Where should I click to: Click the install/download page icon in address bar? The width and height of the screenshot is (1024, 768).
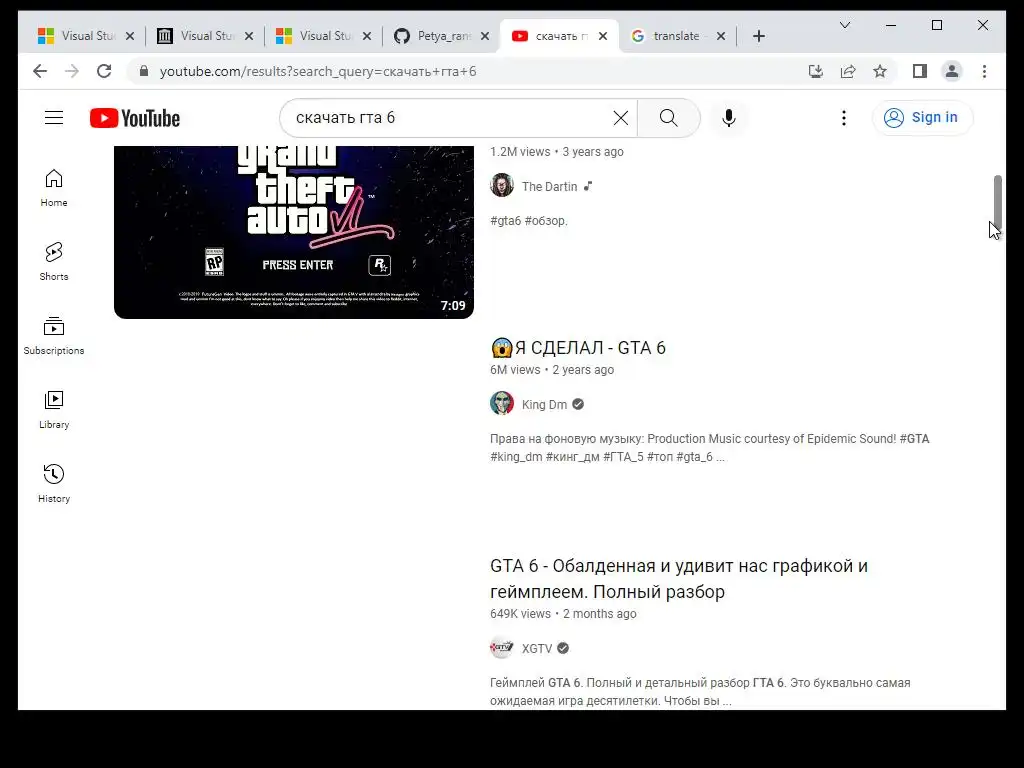(816, 71)
